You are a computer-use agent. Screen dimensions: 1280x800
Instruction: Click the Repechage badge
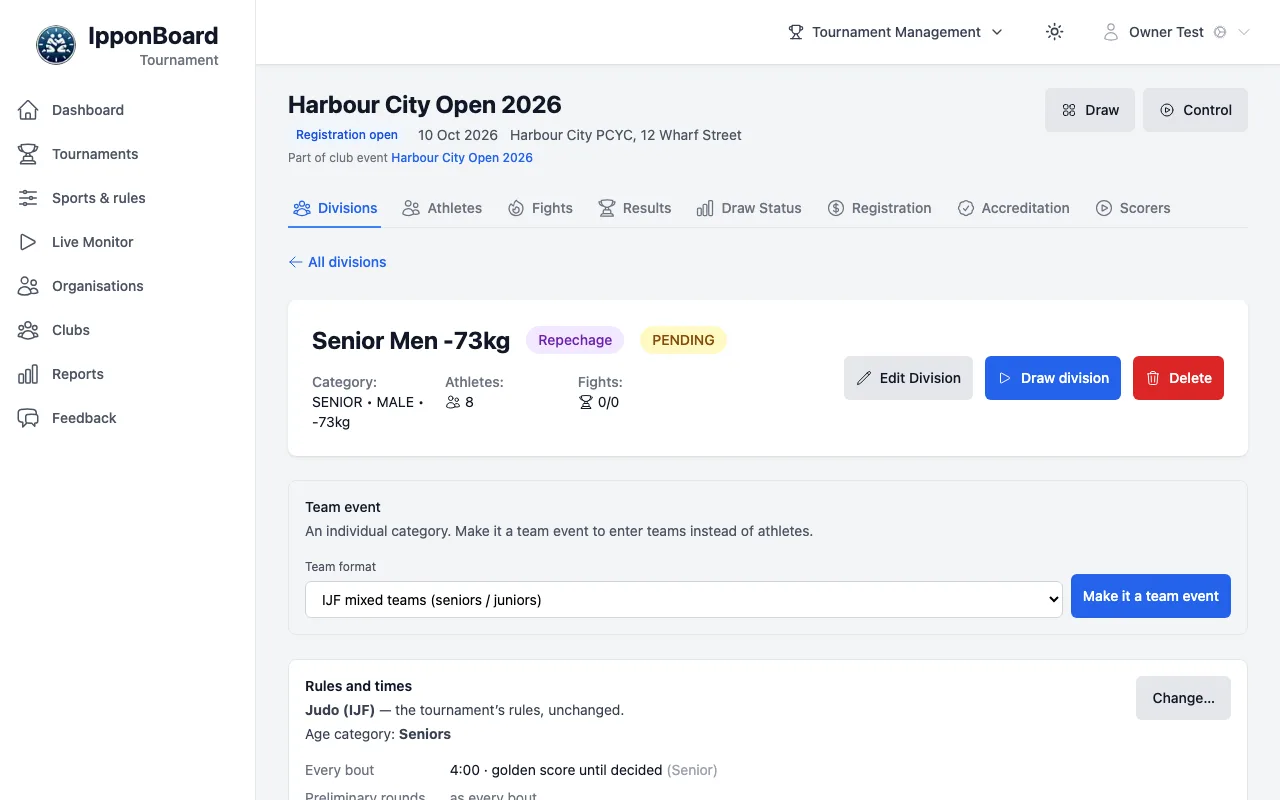pos(575,340)
